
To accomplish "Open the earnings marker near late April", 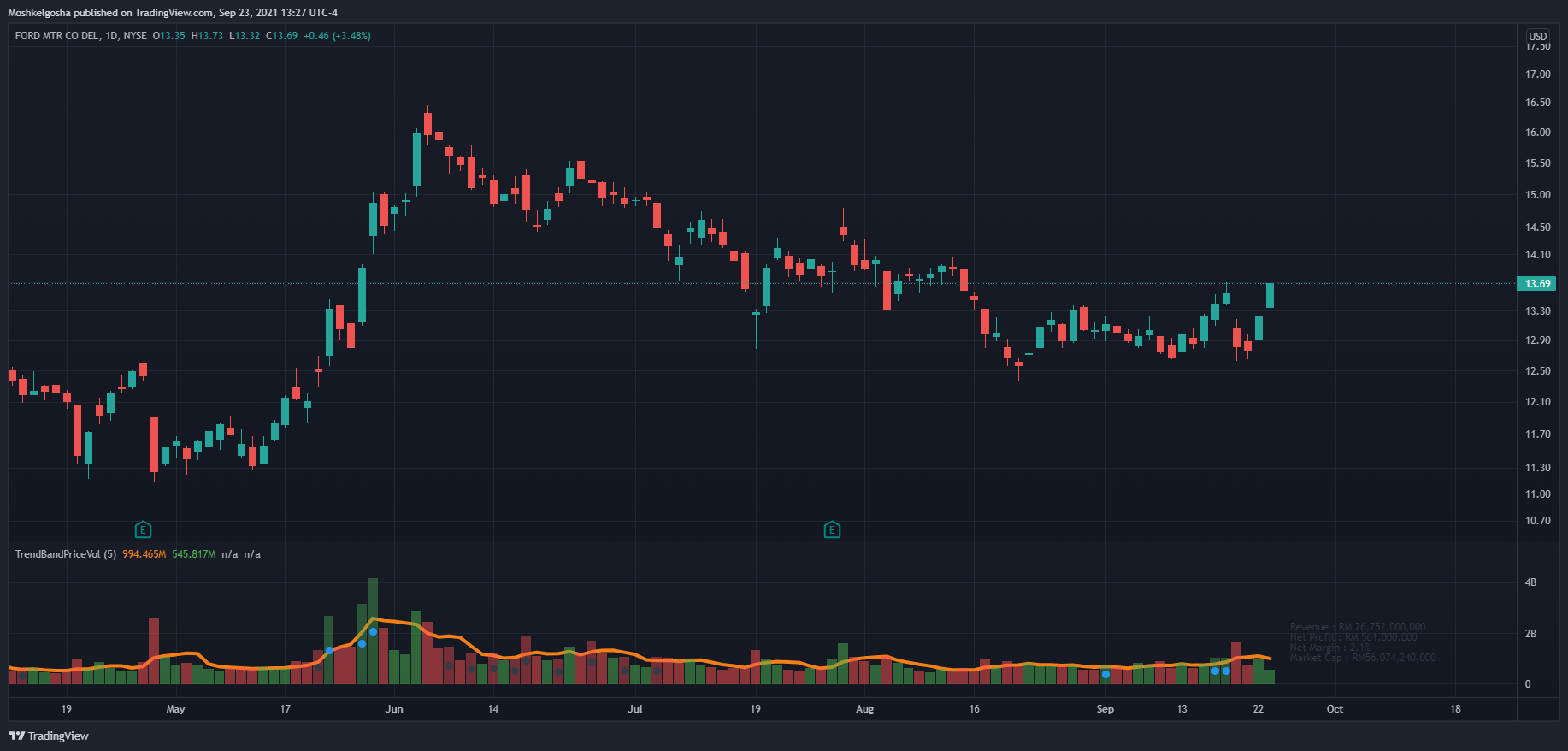I will (144, 529).
